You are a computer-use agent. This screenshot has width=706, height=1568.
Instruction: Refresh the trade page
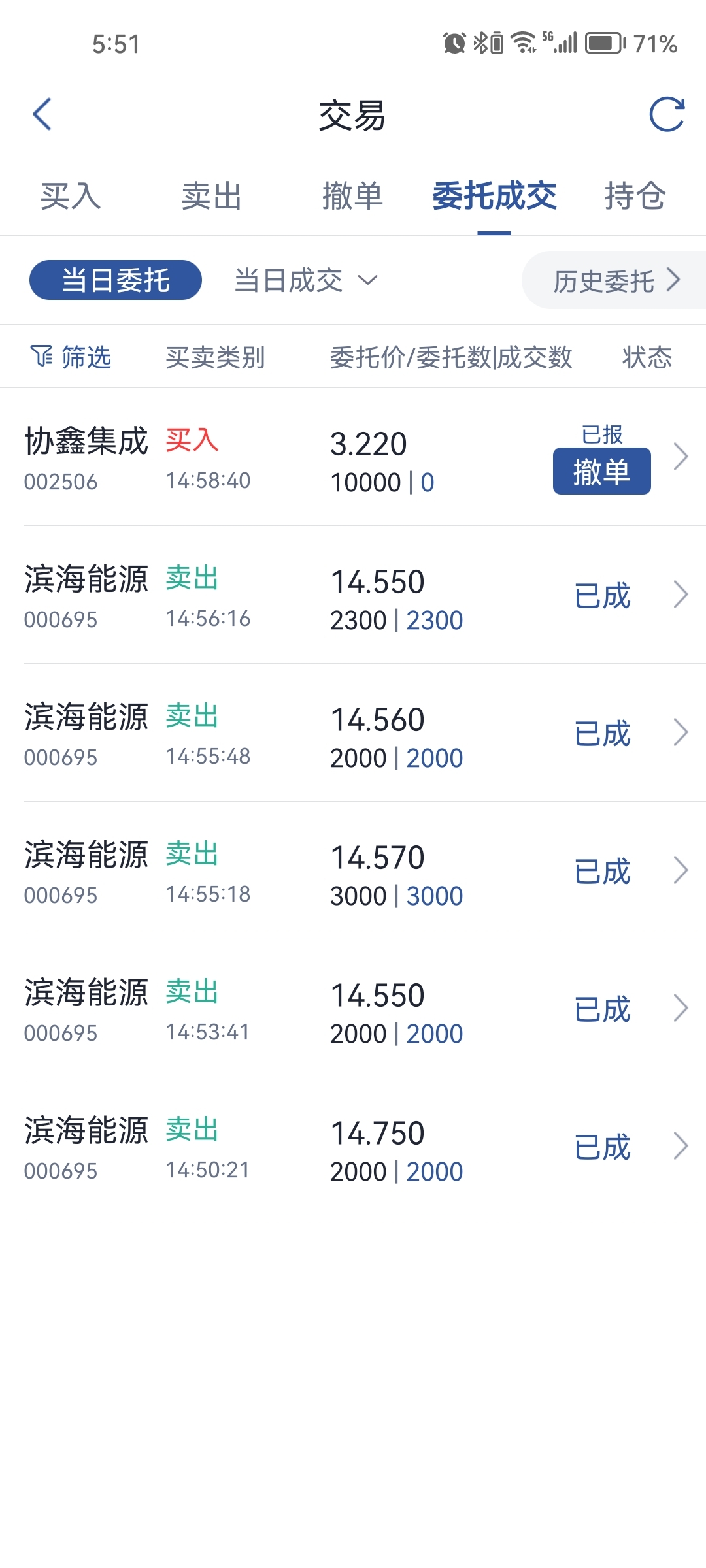coord(666,115)
